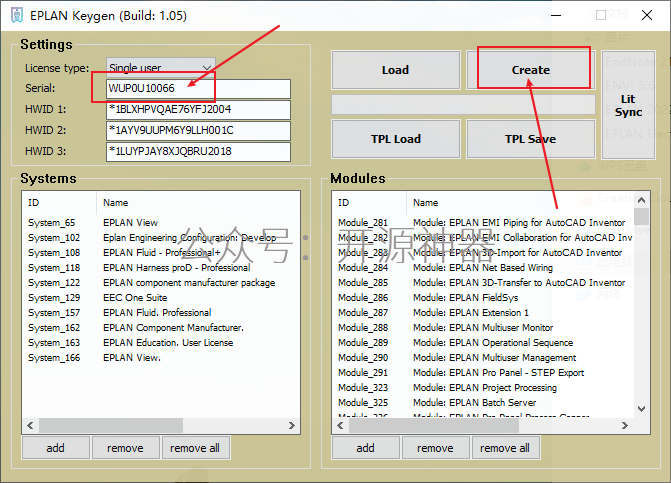Screen dimensions: 671x483
Task: Minimize the EPLAN Keygen window
Action: click(x=556, y=15)
